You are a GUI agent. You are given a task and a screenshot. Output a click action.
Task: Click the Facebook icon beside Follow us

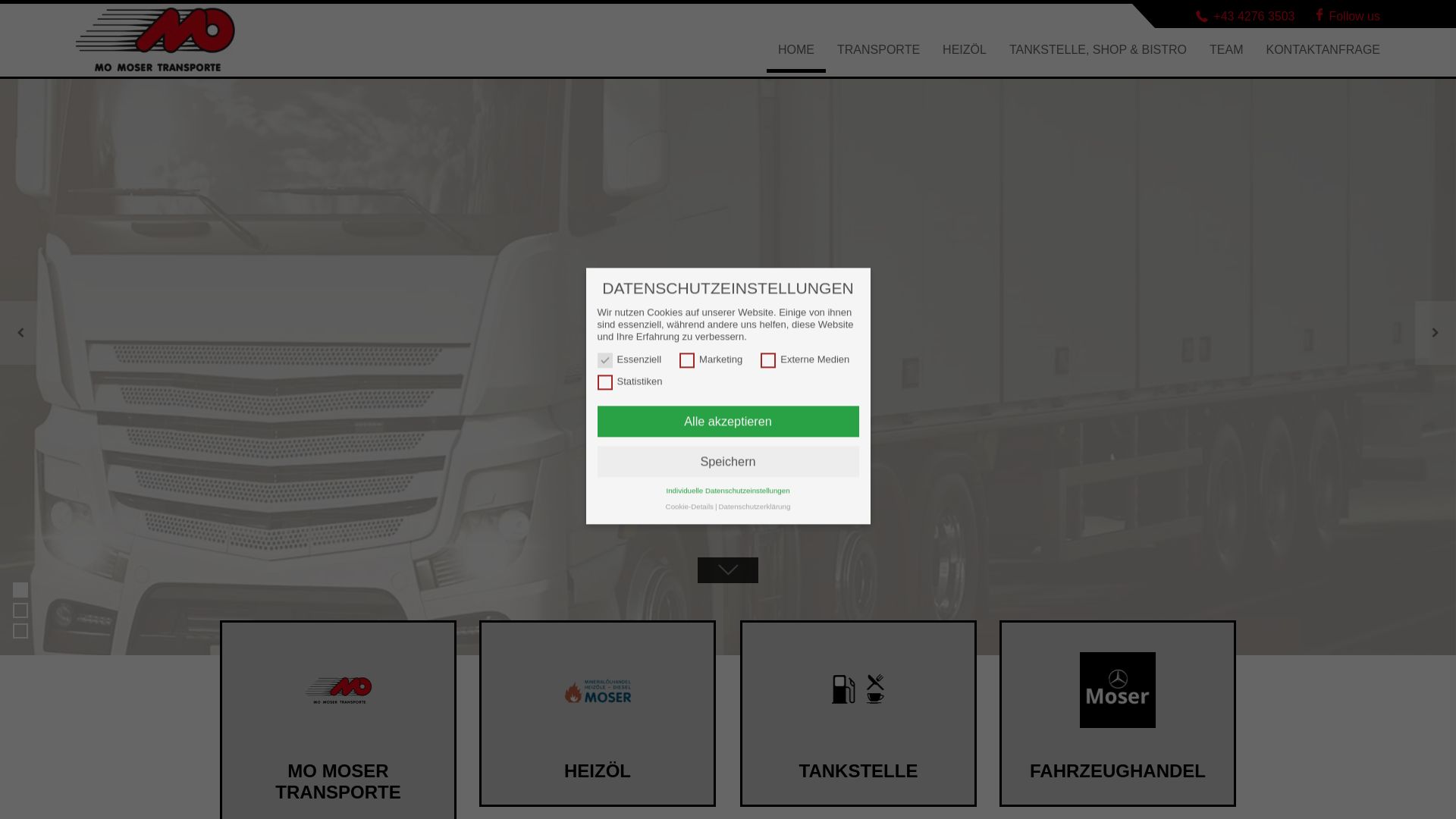(x=1319, y=15)
